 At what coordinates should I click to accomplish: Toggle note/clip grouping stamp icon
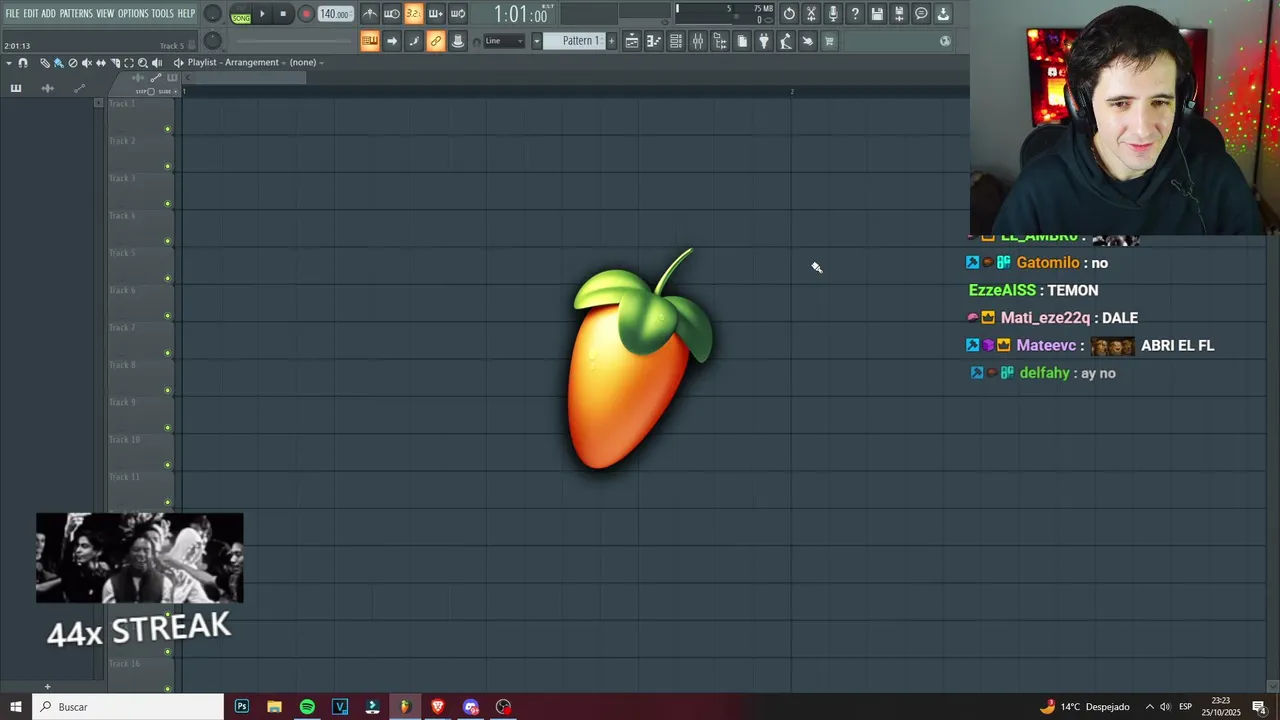pos(457,41)
